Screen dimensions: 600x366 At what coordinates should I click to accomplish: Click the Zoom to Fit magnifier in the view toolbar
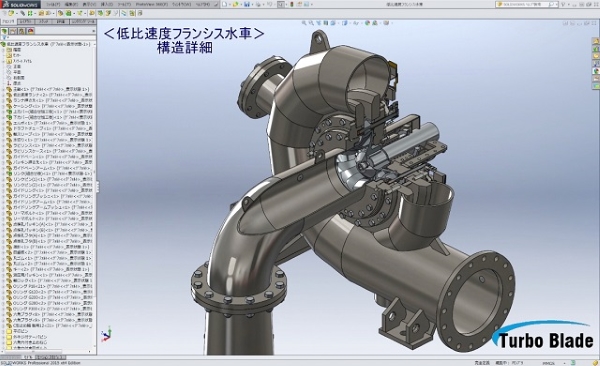[x=304, y=23]
